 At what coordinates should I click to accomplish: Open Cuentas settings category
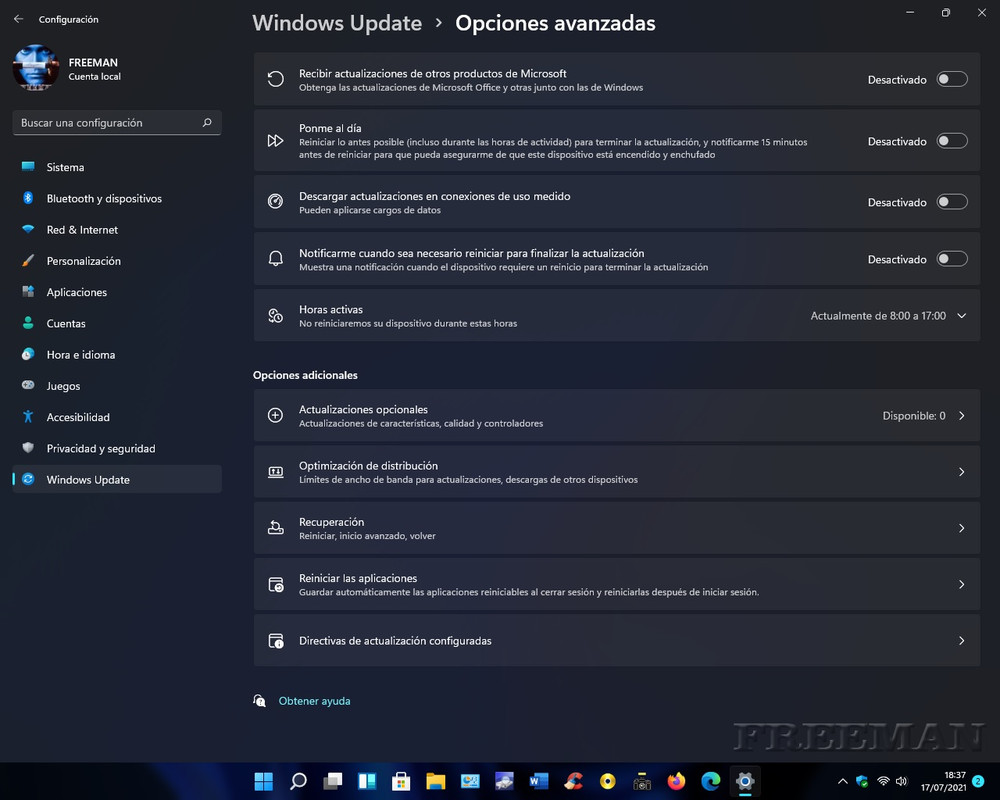coord(117,323)
